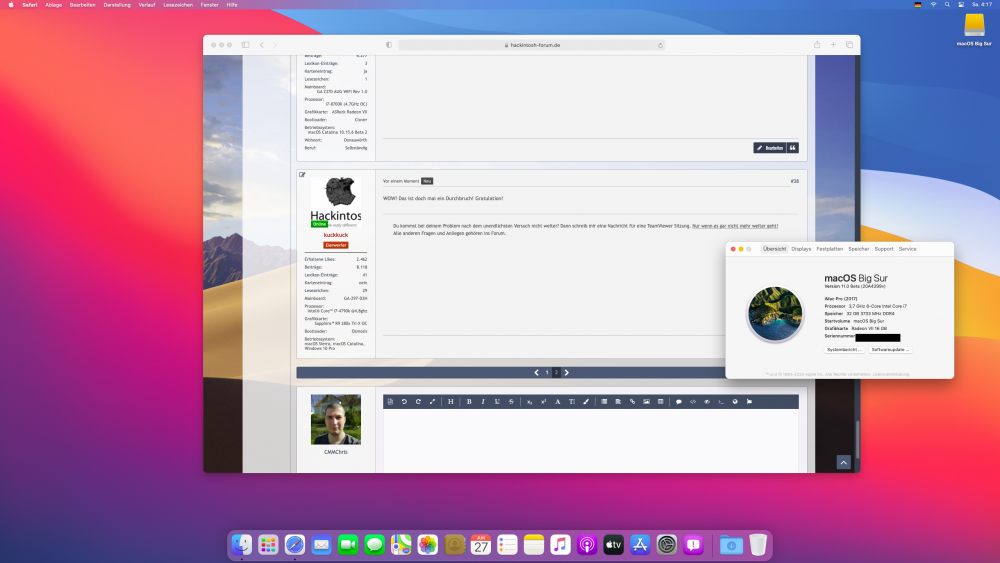This screenshot has height=563, width=1000.
Task: Open System Preferences from the Dock
Action: tap(666, 545)
